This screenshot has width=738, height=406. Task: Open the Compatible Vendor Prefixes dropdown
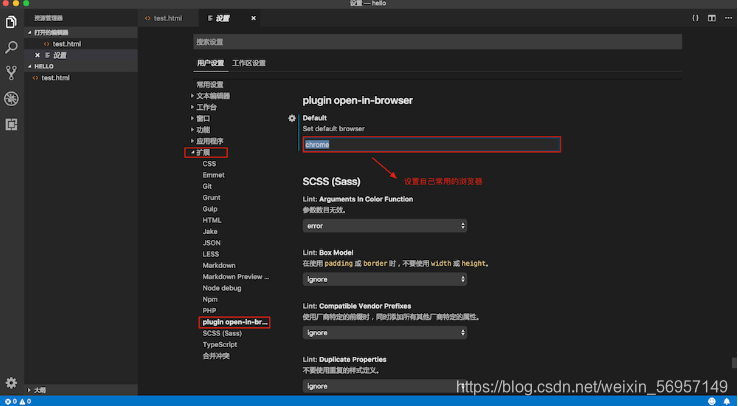(x=385, y=333)
